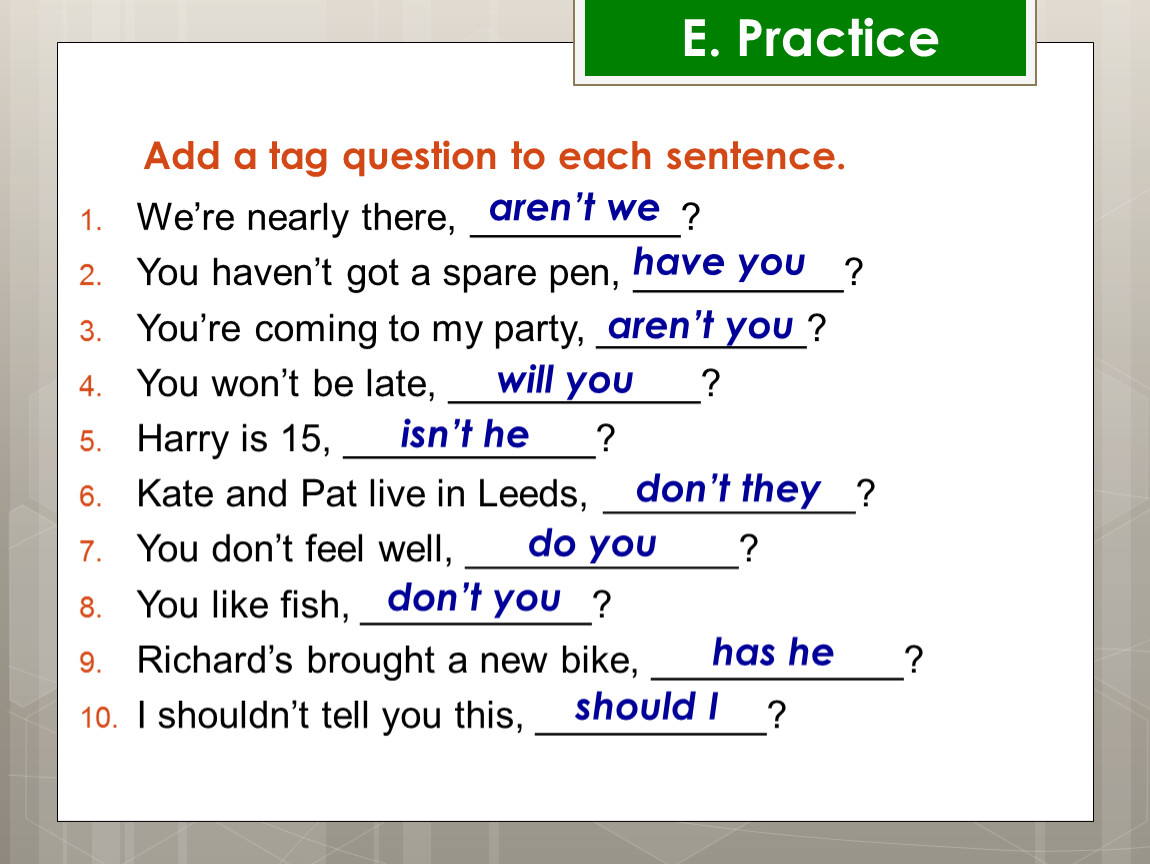Click the "don't you" answer after fish
Viewport: 1150px width, 864px height.
[474, 599]
